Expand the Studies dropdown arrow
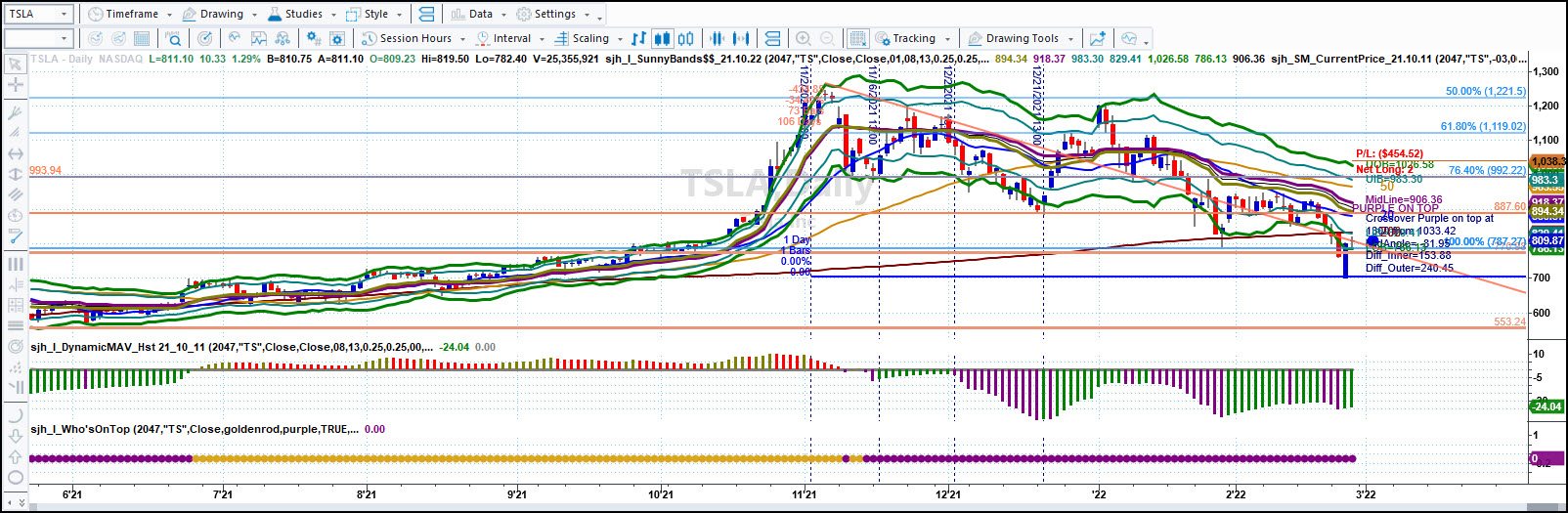Viewport: 1568px width, 513px height. [x=332, y=15]
